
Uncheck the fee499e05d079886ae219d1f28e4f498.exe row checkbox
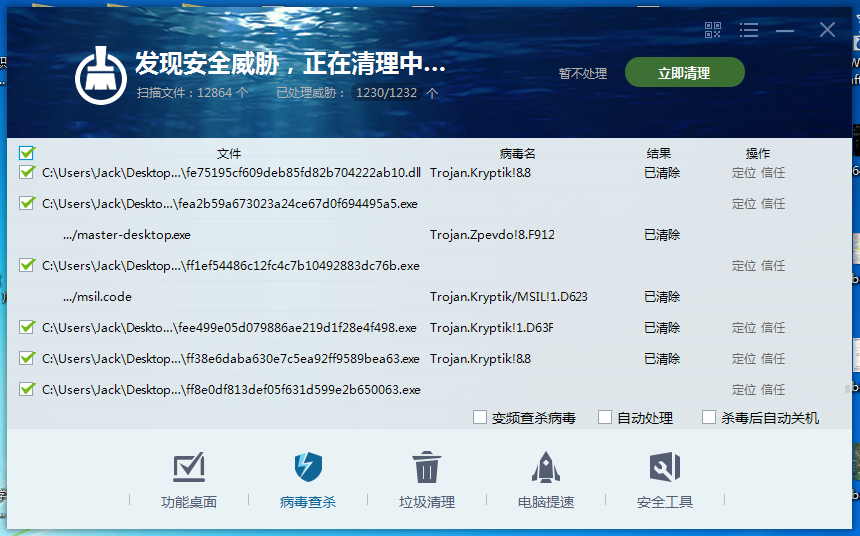point(26,327)
